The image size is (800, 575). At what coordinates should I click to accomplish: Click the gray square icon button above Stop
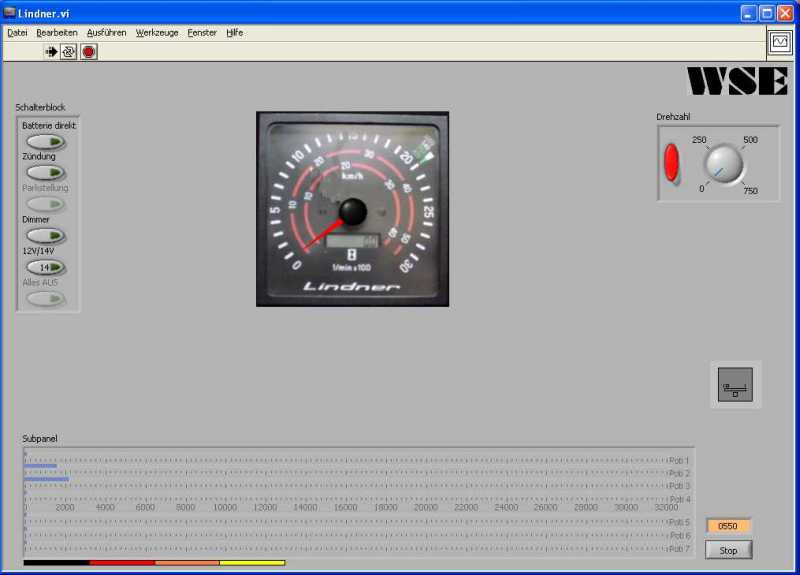click(x=736, y=385)
